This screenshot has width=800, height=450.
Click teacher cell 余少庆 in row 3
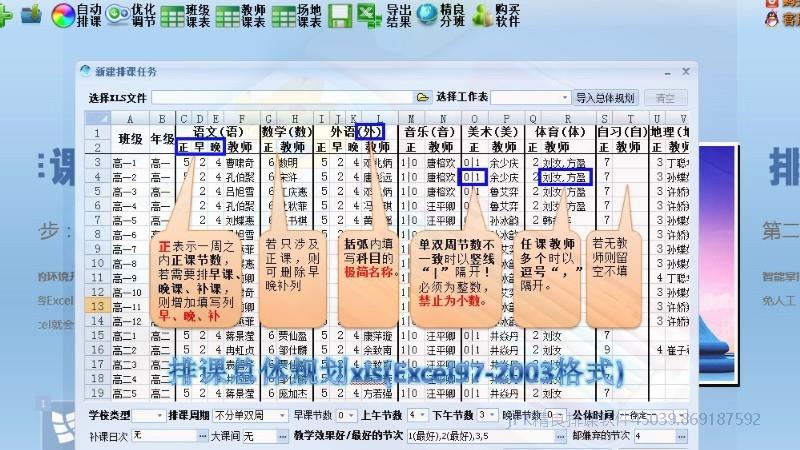click(504, 163)
